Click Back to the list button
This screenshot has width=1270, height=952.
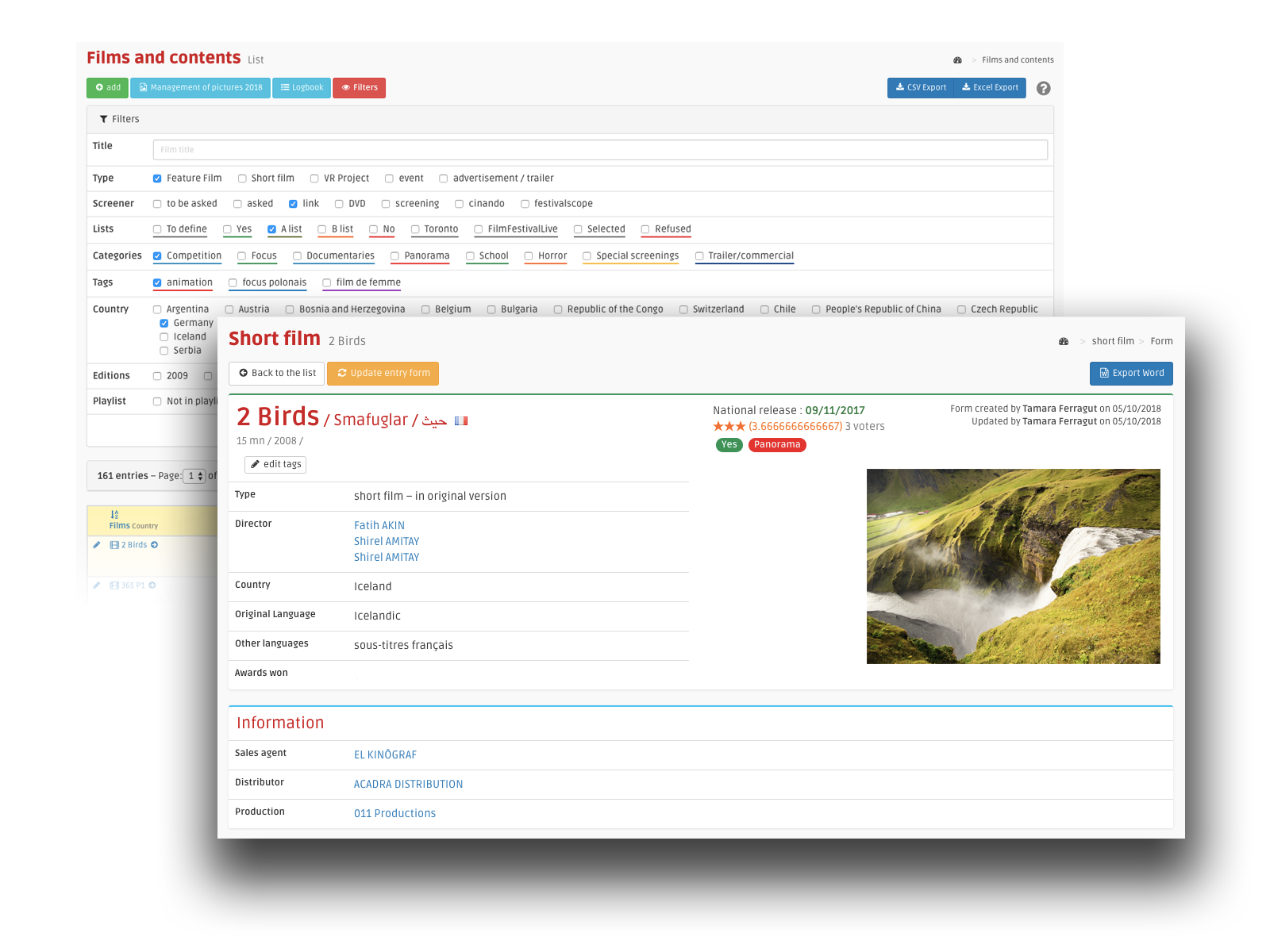pyautogui.click(x=277, y=374)
